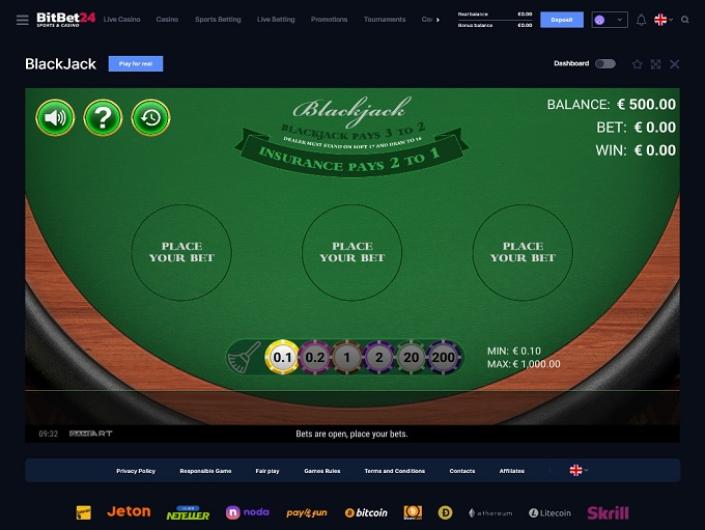Expand the header language flag selector
Screen dimensions: 705x530
pyautogui.click(x=663, y=20)
